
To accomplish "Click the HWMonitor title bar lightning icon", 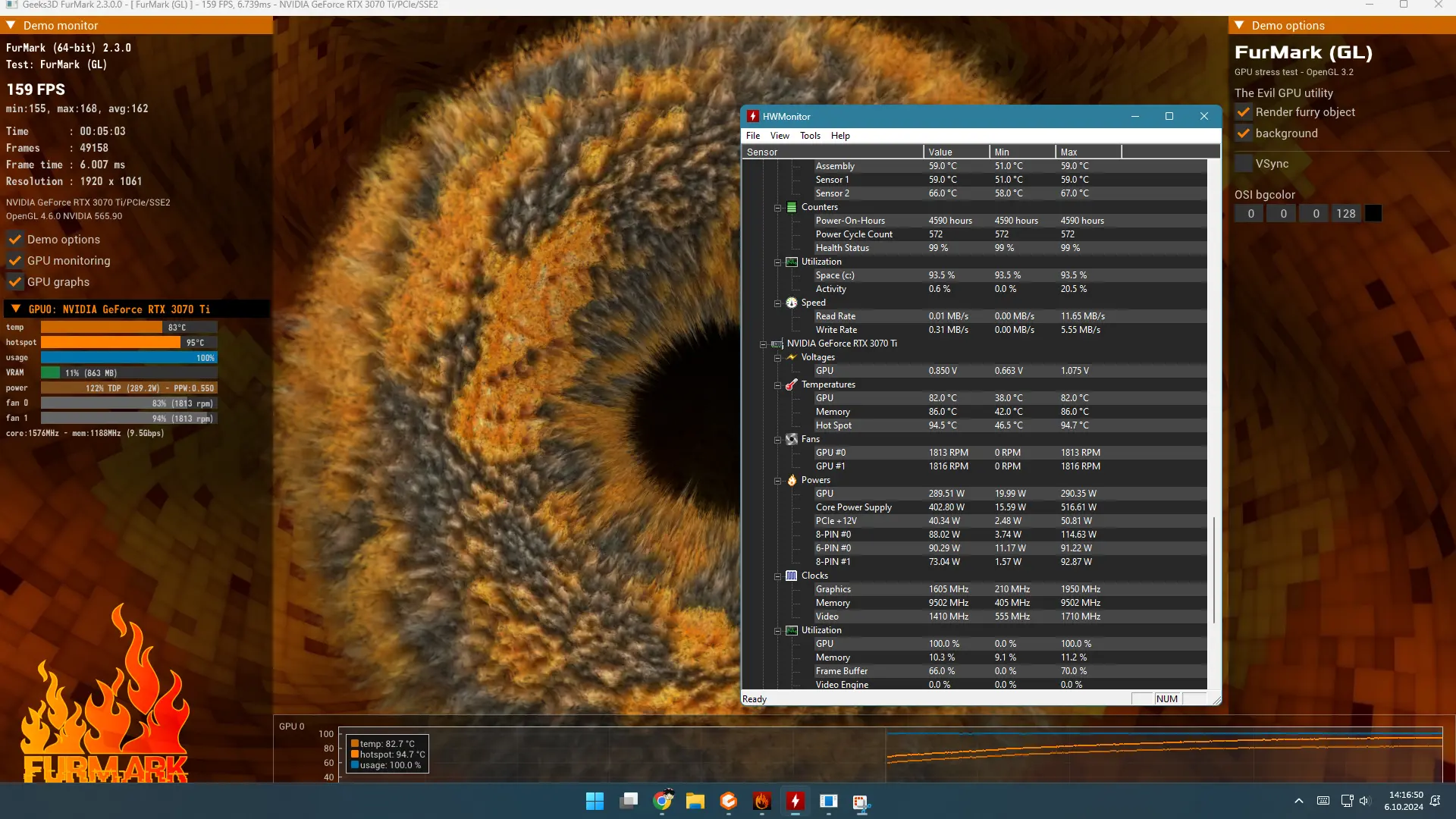I will coord(752,116).
